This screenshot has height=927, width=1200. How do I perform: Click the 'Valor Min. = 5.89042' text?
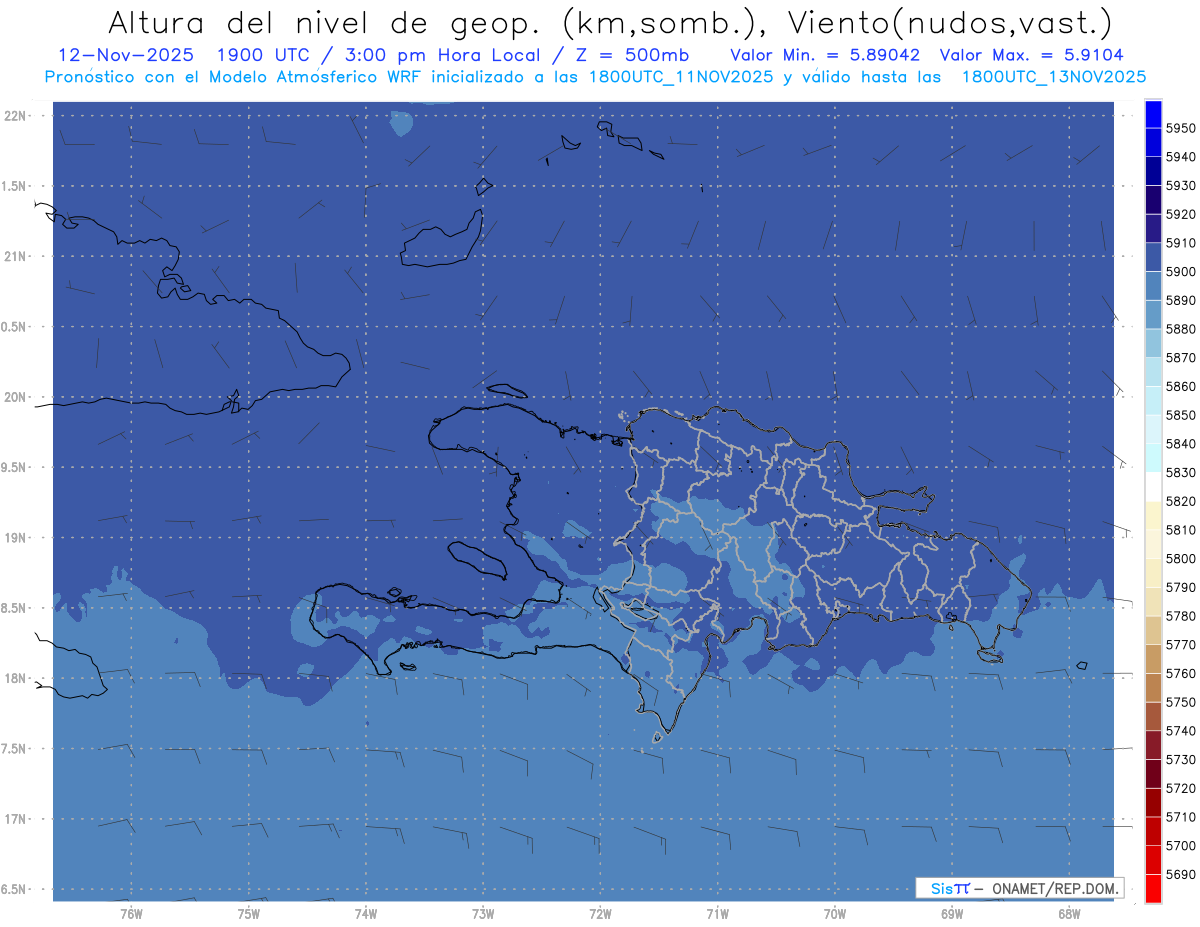[x=825, y=55]
